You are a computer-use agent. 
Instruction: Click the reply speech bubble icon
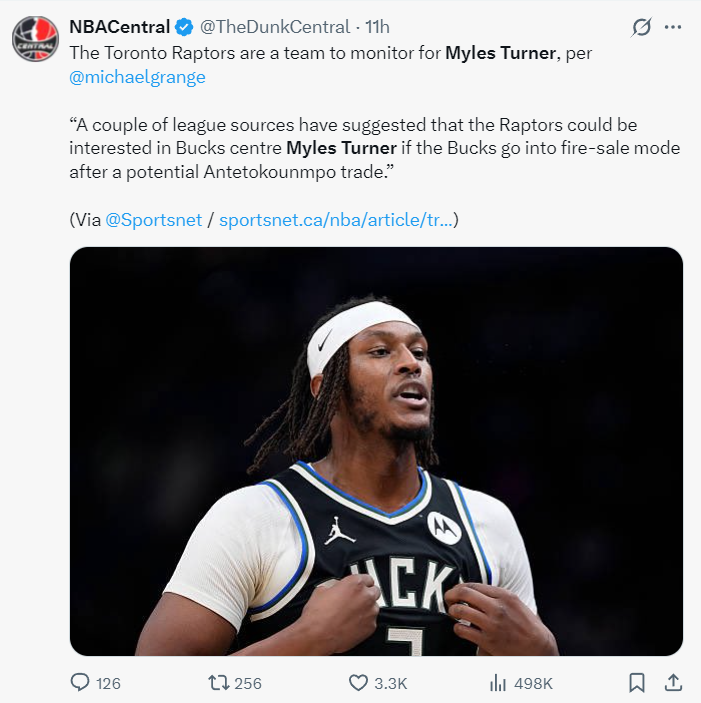80,682
